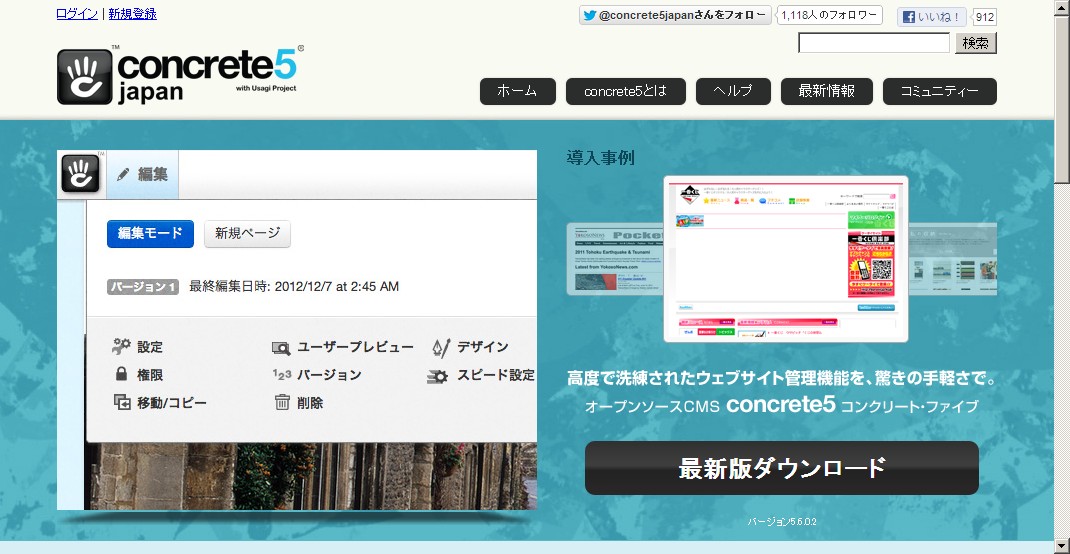Open コミュニティー navigation item
Screen dimensions: 1070x554
pos(940,91)
